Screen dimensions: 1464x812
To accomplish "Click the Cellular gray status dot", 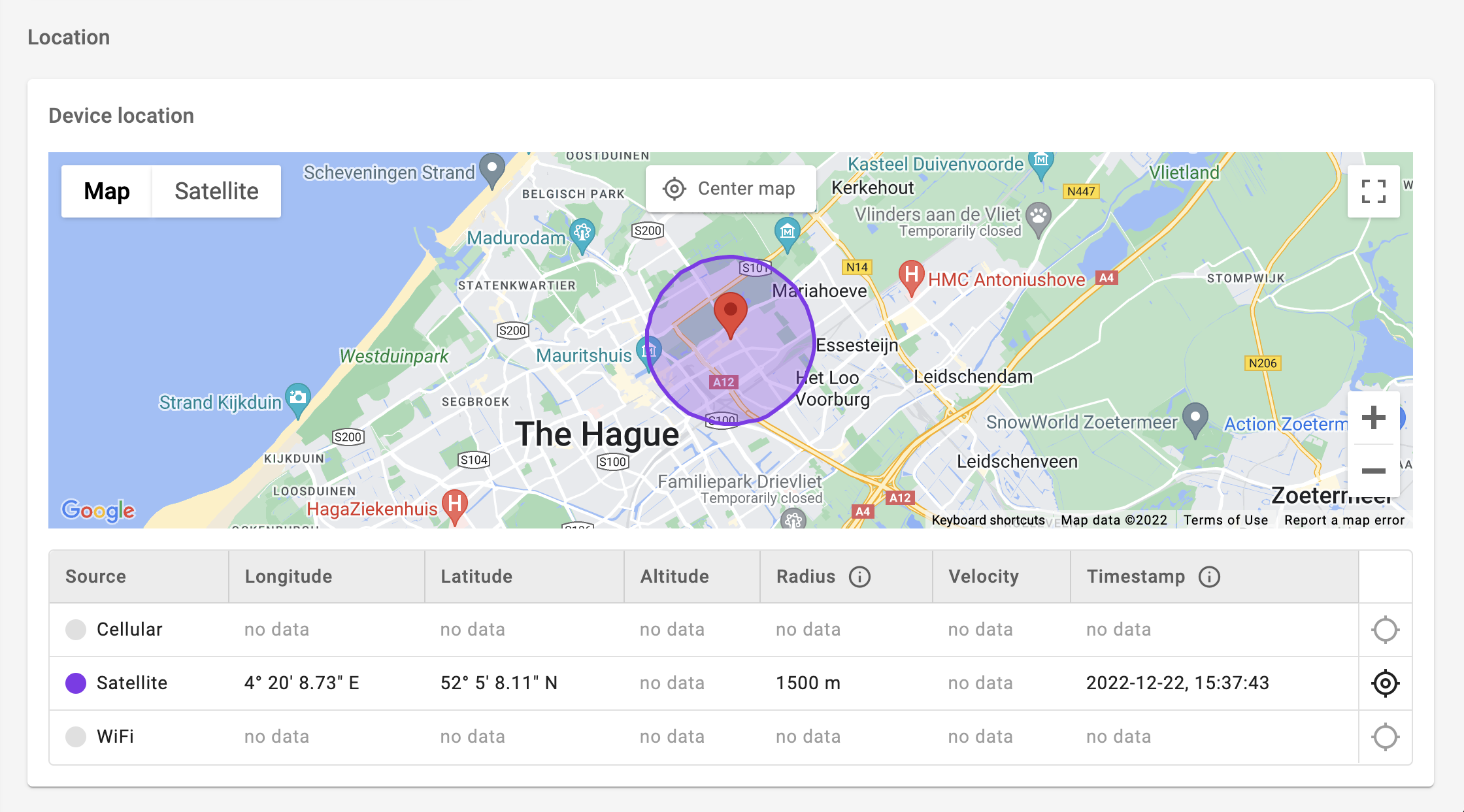I will coord(76,630).
